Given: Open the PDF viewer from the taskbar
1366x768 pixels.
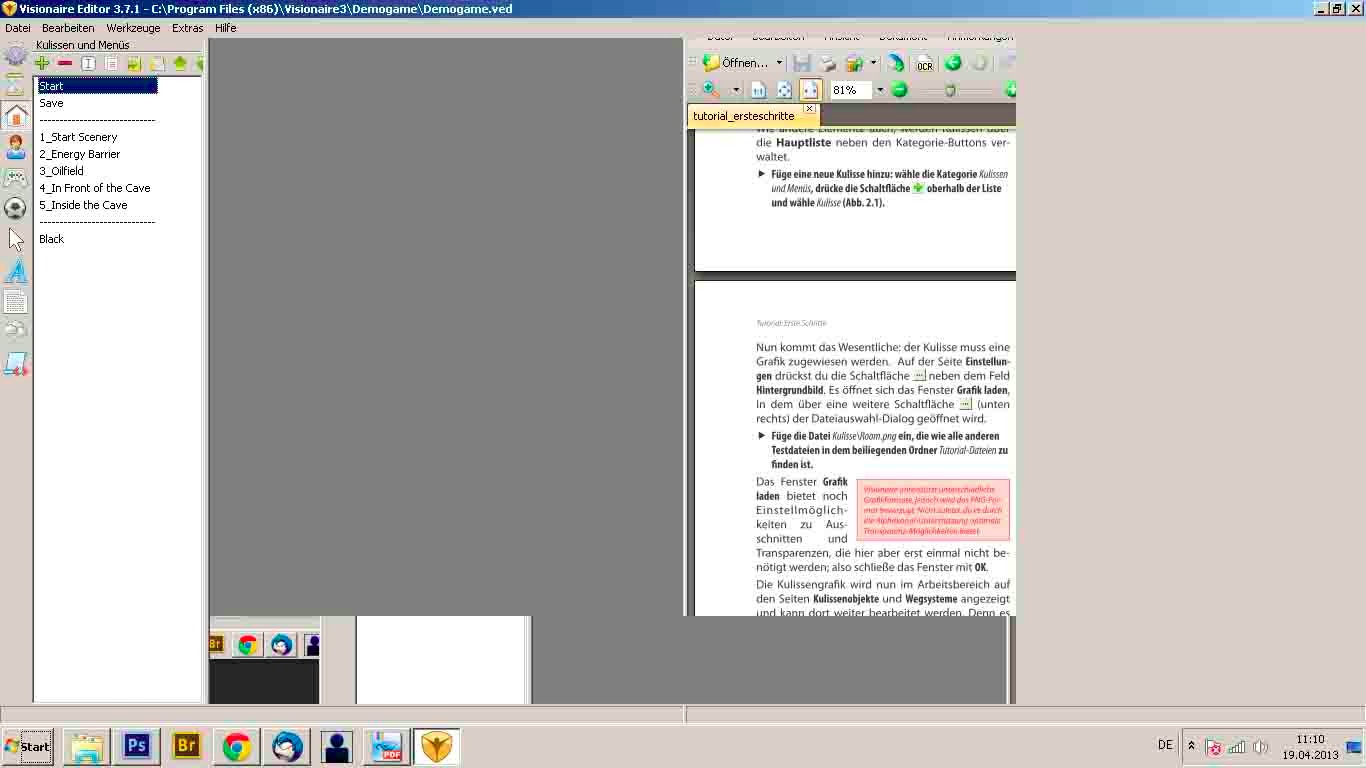Looking at the screenshot, I should 386,746.
